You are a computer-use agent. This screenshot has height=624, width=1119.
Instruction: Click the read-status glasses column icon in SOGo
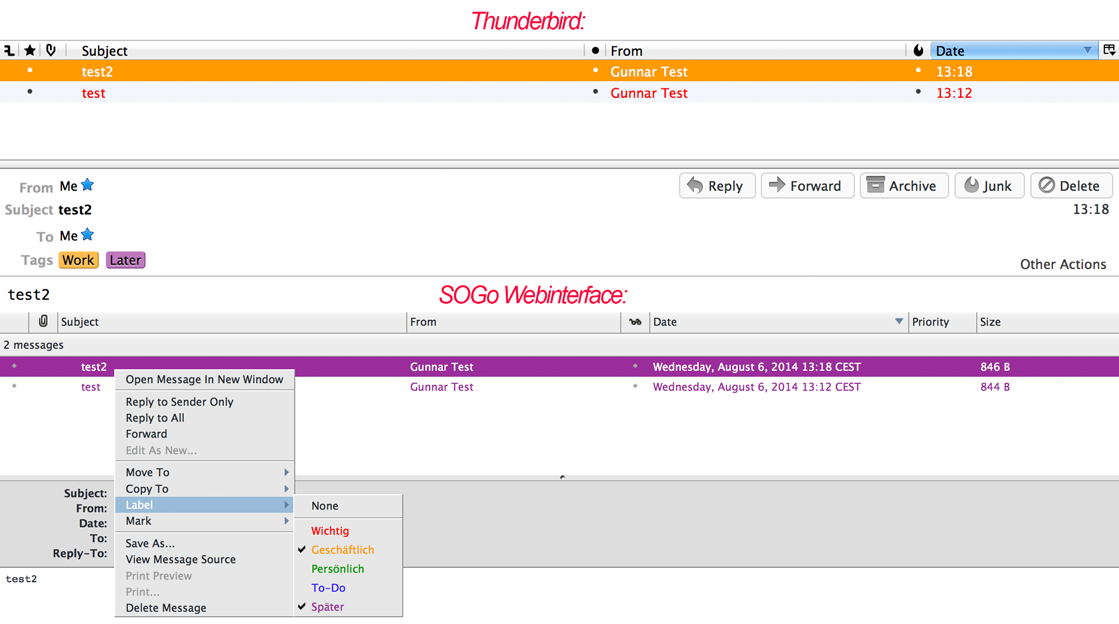[635, 322]
